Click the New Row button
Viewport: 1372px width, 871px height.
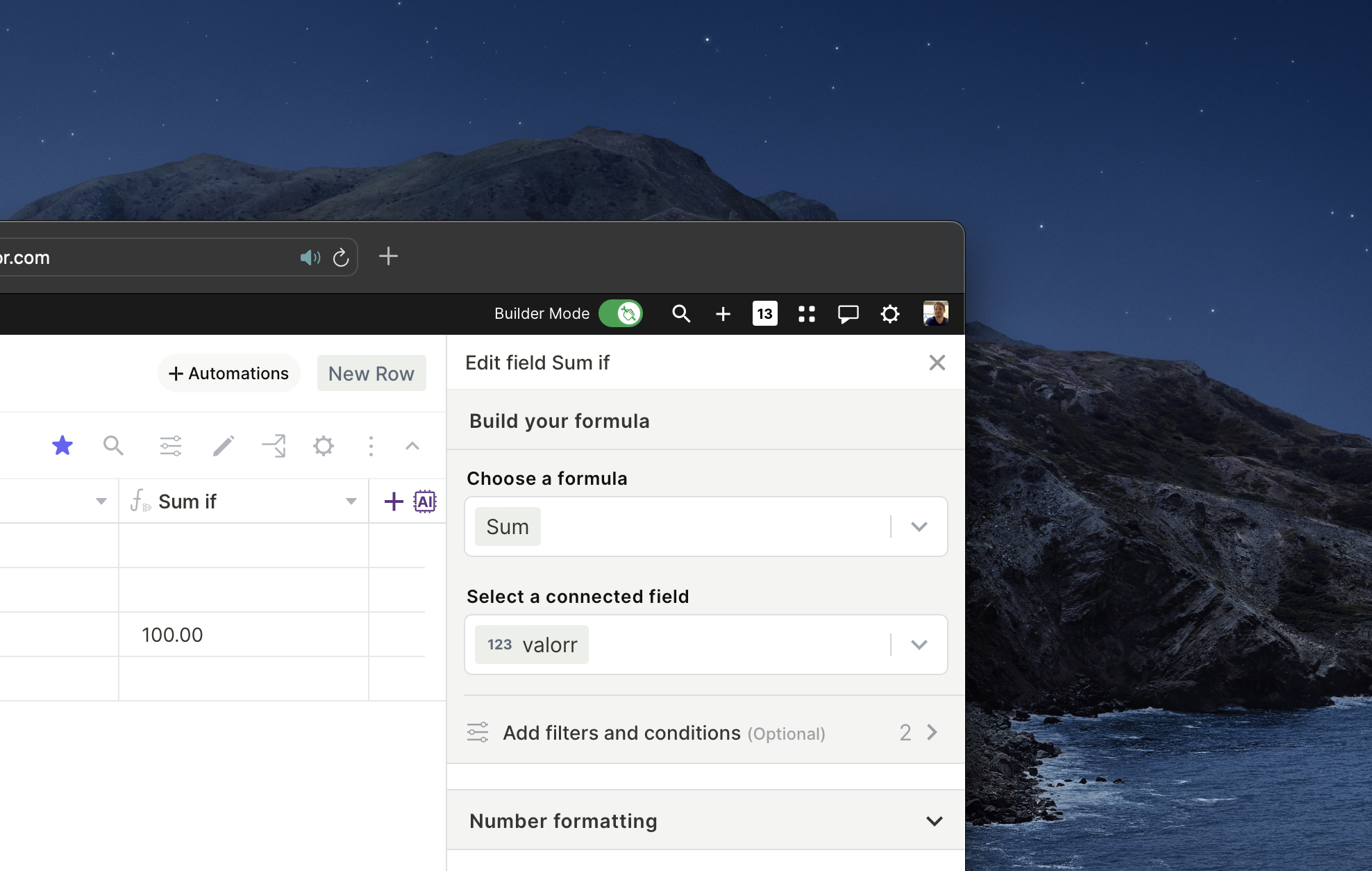371,373
